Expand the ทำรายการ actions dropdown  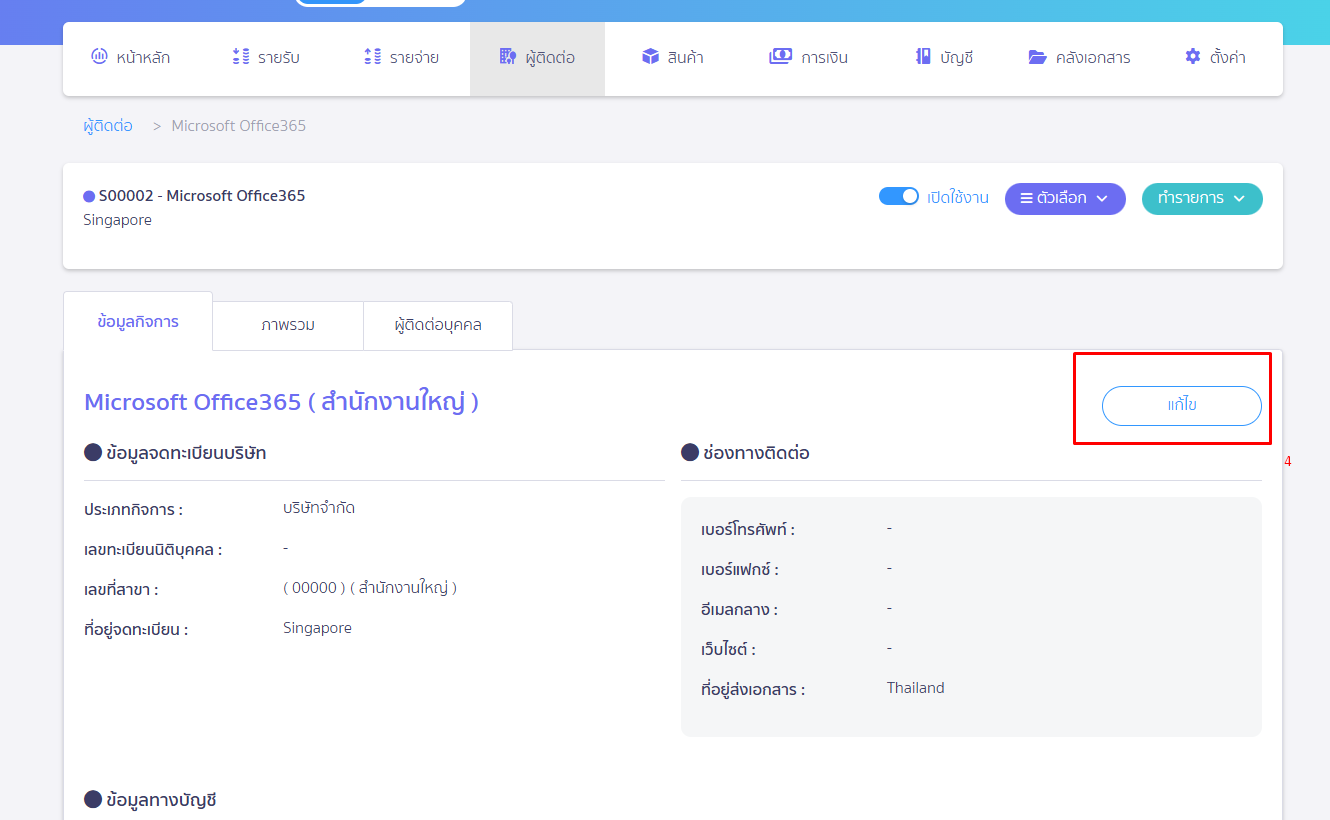pos(1202,198)
